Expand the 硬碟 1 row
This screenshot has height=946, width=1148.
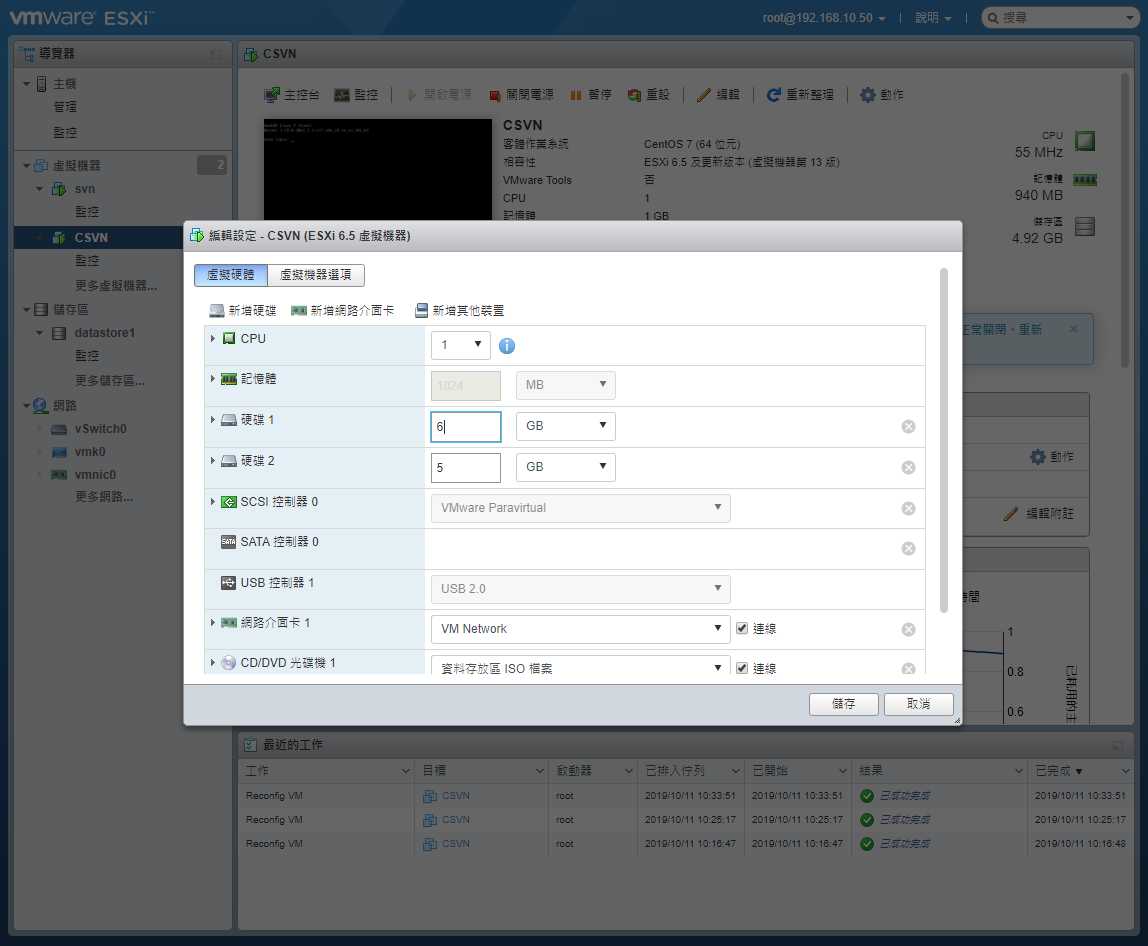click(x=213, y=420)
